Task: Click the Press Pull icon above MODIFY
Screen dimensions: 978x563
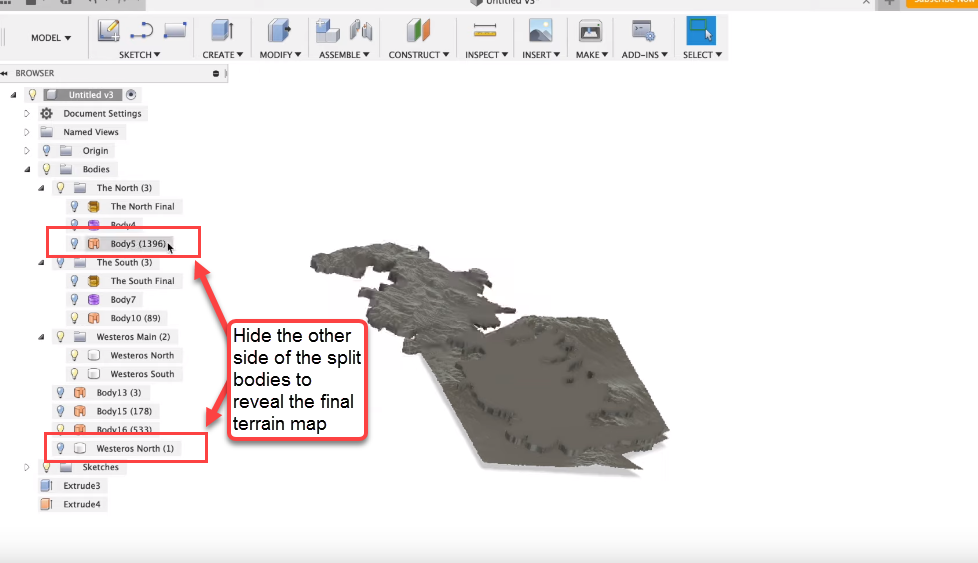Action: (x=279, y=31)
